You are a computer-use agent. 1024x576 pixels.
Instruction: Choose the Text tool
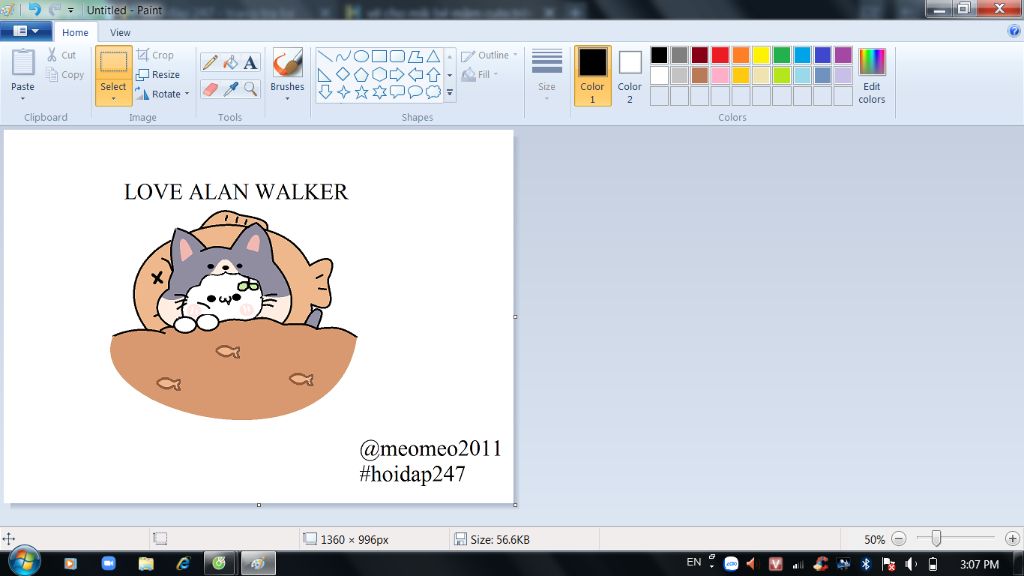coord(250,63)
